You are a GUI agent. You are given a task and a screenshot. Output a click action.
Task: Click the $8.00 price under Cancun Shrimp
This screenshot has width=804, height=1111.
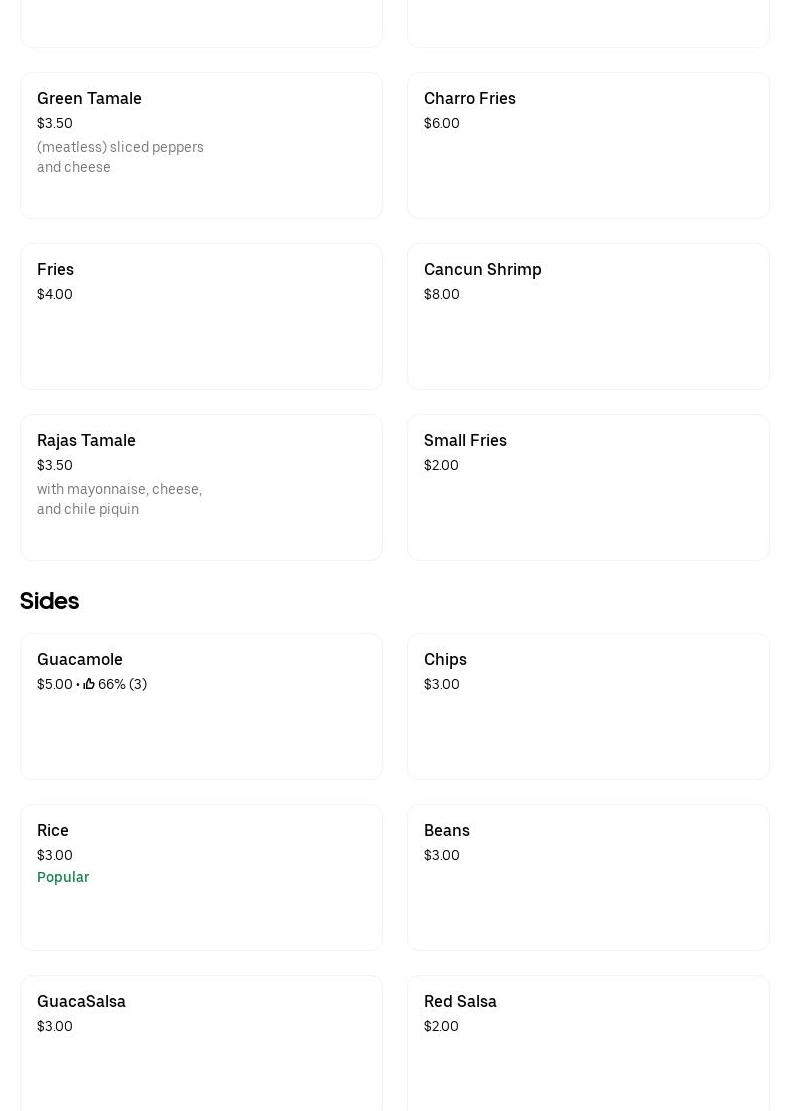pyautogui.click(x=441, y=294)
